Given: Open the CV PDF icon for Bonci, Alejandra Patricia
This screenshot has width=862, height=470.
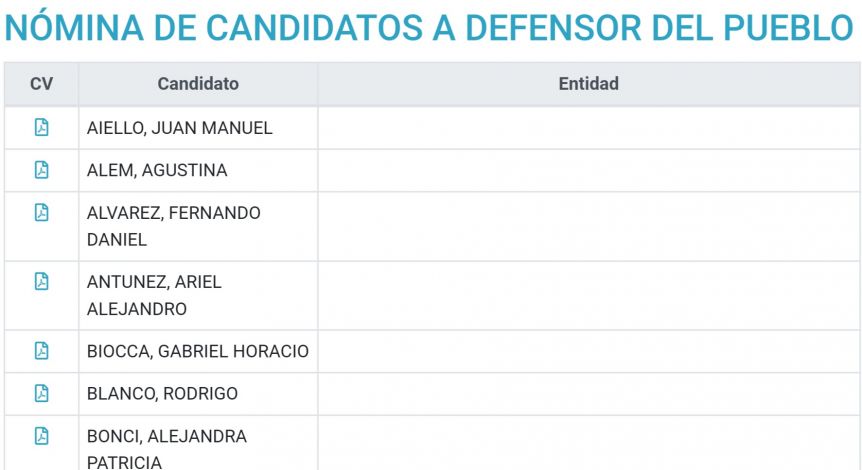Looking at the screenshot, I should pos(41,435).
